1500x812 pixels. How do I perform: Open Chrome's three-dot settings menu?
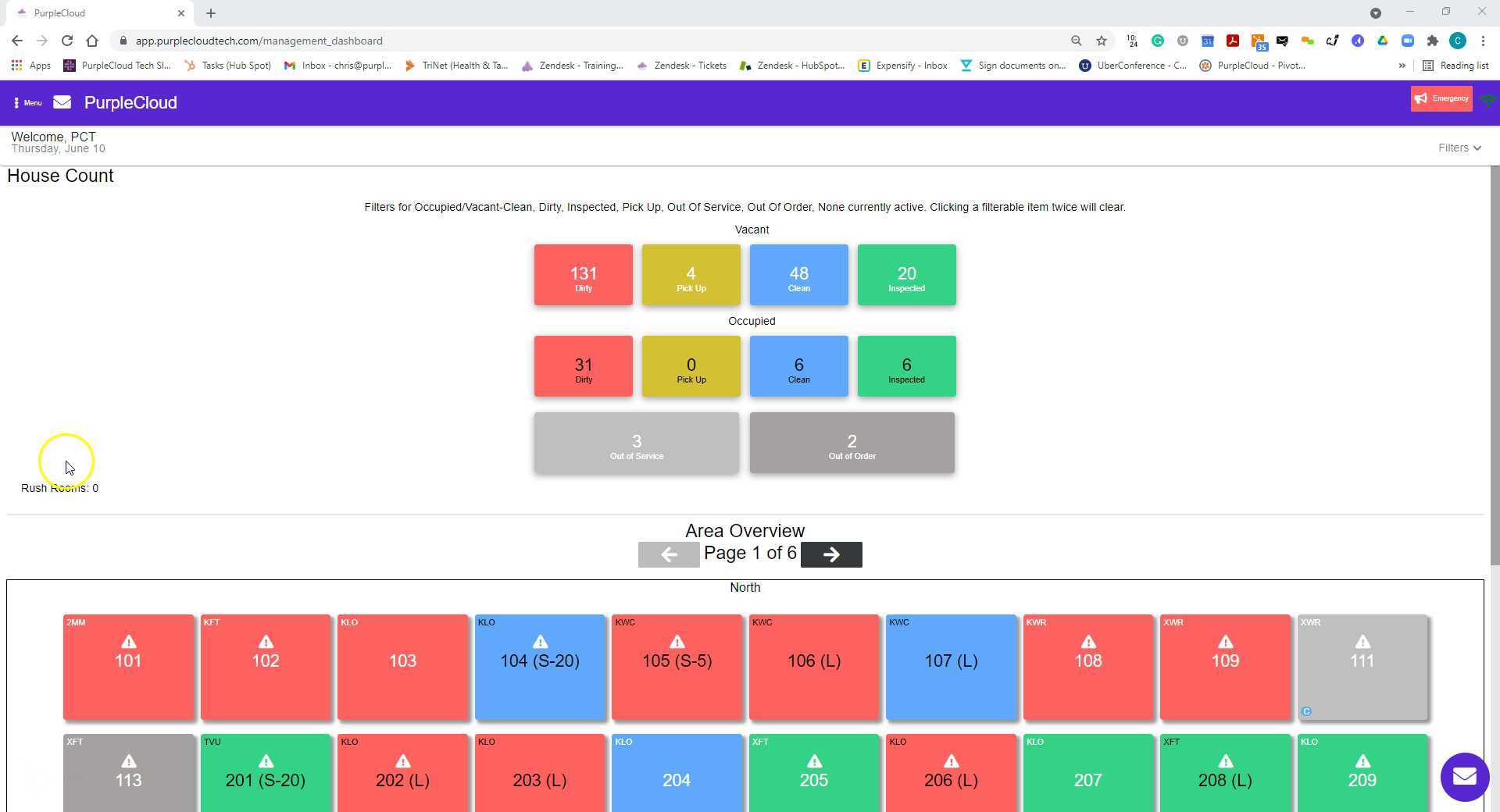click(1484, 41)
